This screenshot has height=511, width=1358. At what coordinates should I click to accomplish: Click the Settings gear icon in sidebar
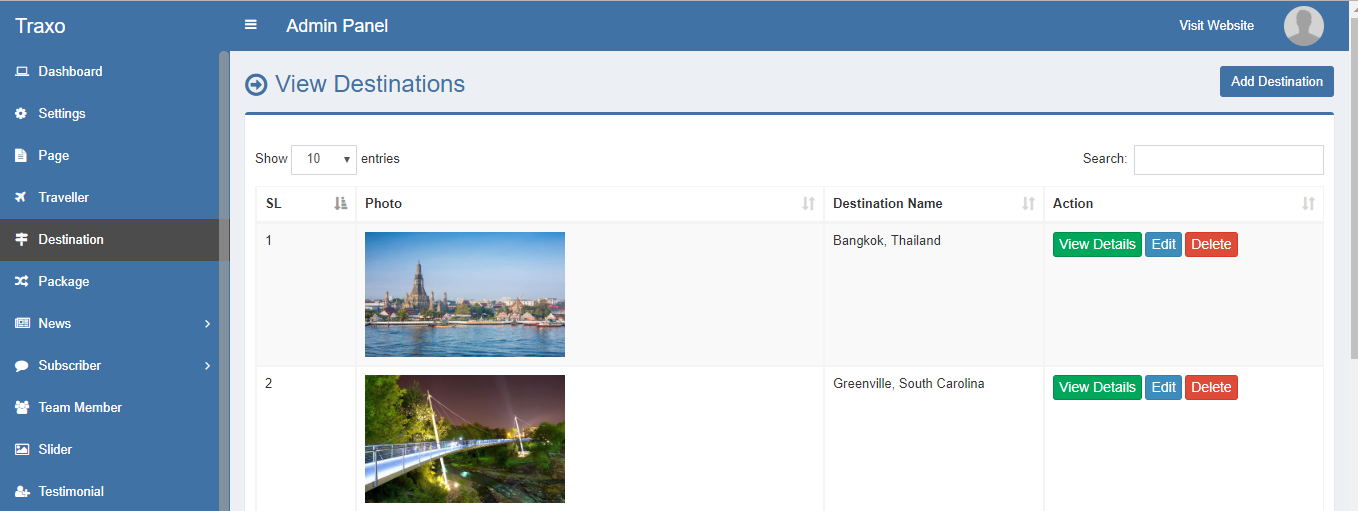21,114
